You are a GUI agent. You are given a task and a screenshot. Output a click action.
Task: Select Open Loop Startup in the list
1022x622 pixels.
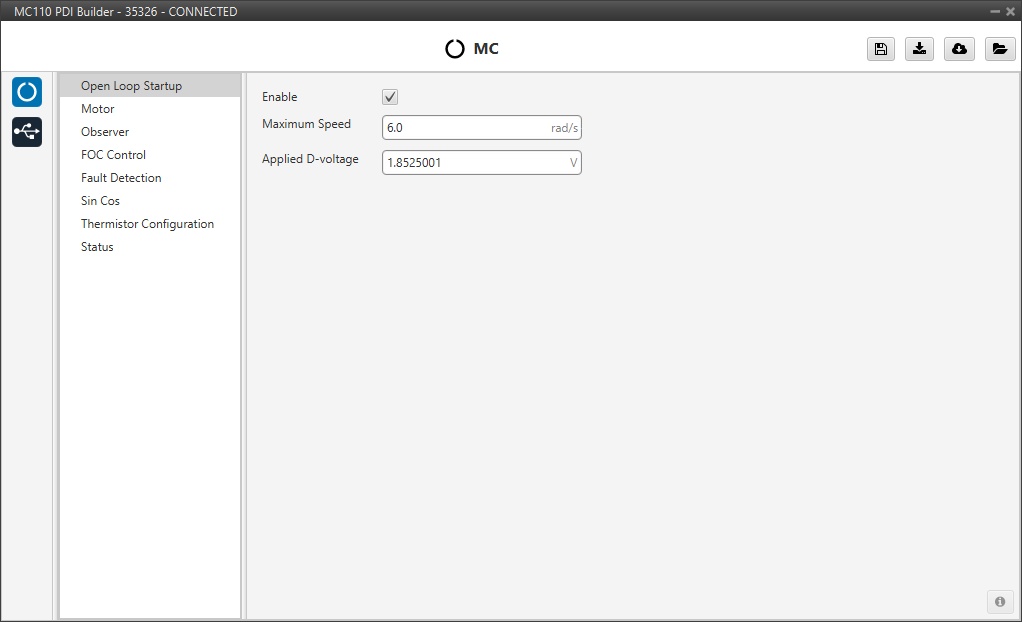pyautogui.click(x=131, y=86)
